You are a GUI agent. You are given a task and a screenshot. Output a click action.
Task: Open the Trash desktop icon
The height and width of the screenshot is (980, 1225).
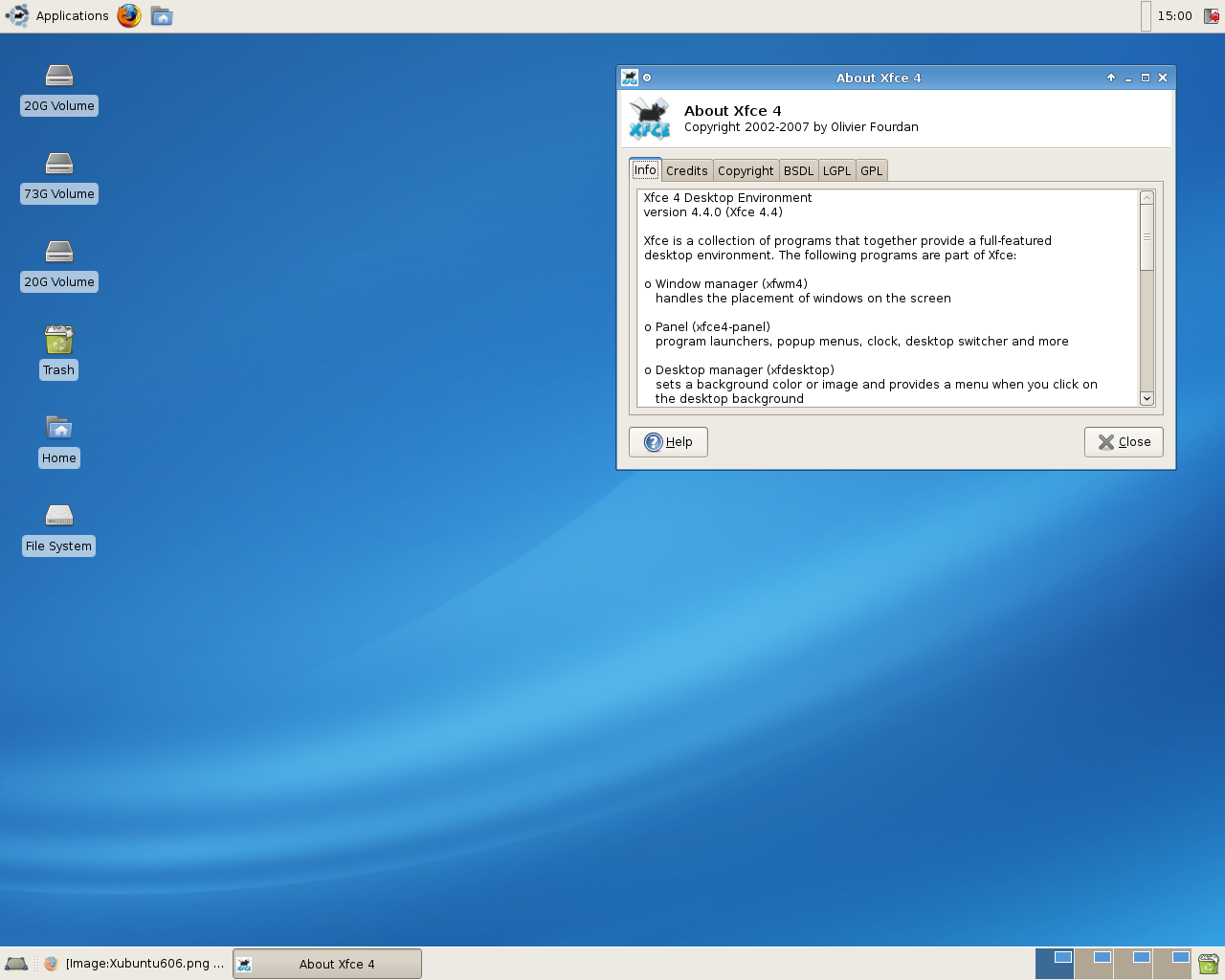58,341
